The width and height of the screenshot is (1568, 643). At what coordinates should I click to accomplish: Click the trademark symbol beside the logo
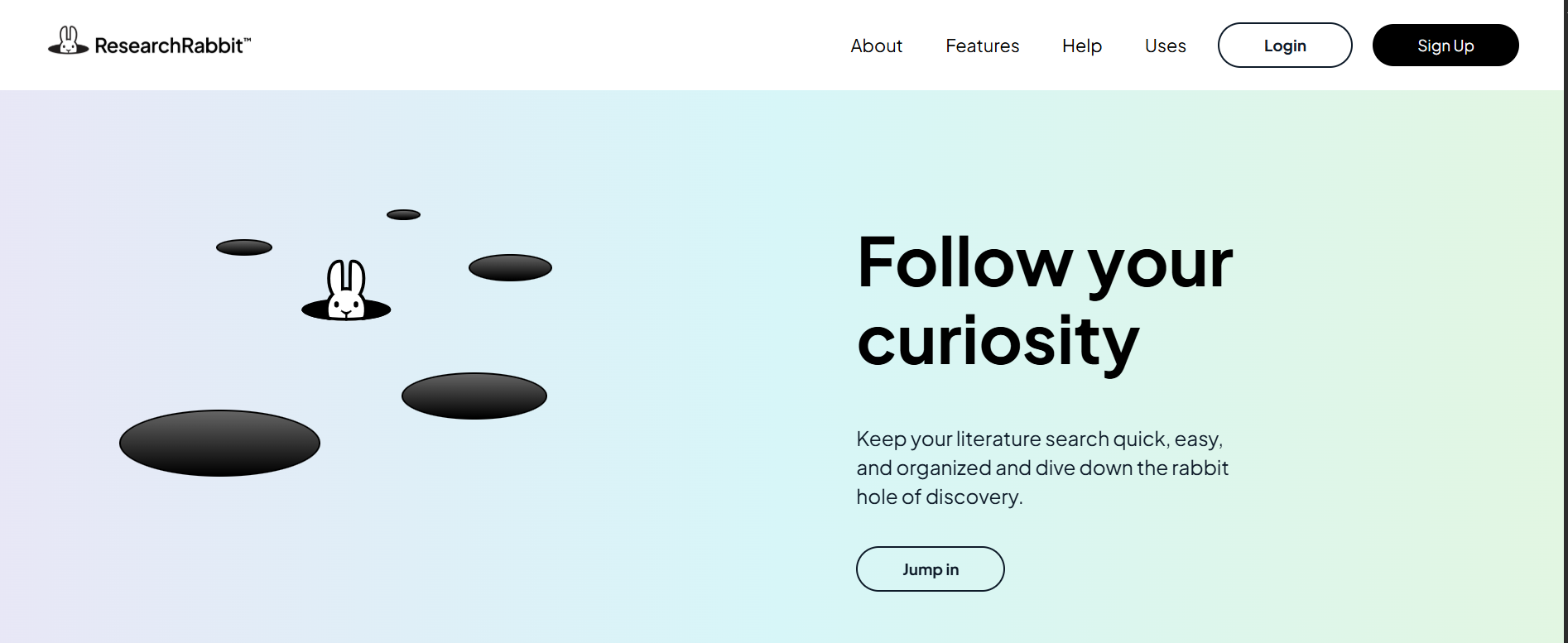247,39
